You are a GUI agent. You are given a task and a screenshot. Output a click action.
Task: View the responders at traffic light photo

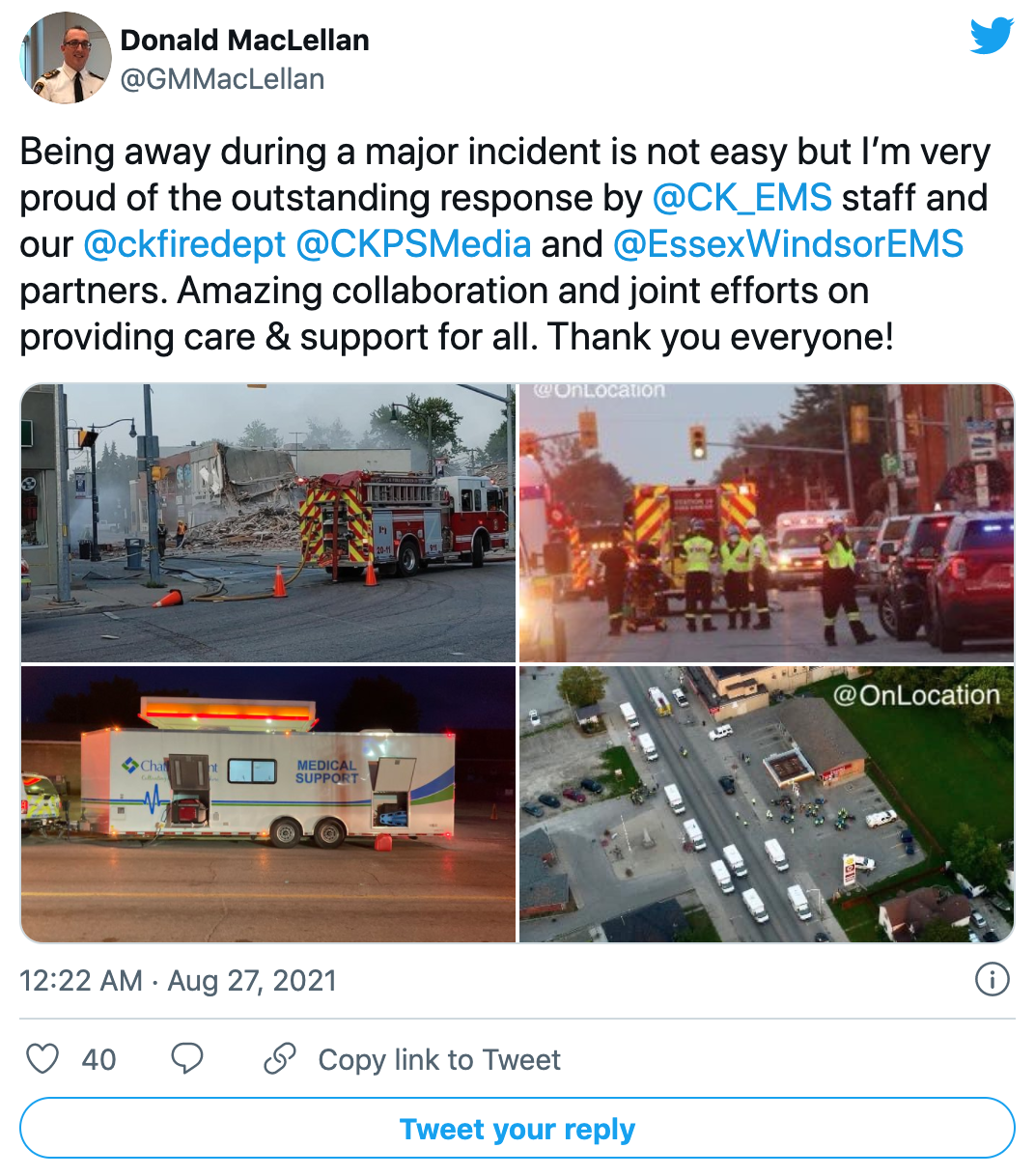[x=767, y=523]
